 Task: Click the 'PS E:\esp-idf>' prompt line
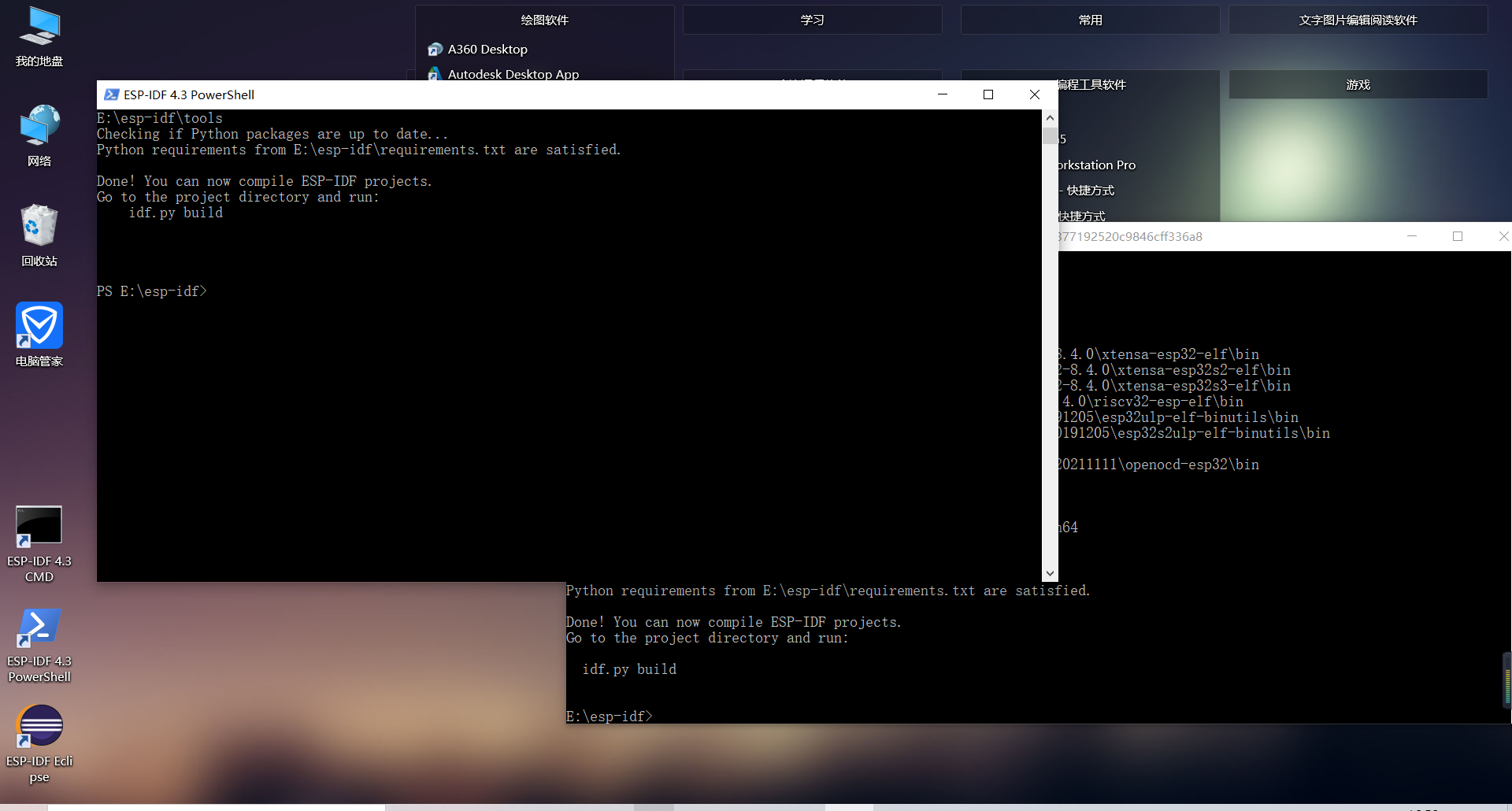(152, 291)
